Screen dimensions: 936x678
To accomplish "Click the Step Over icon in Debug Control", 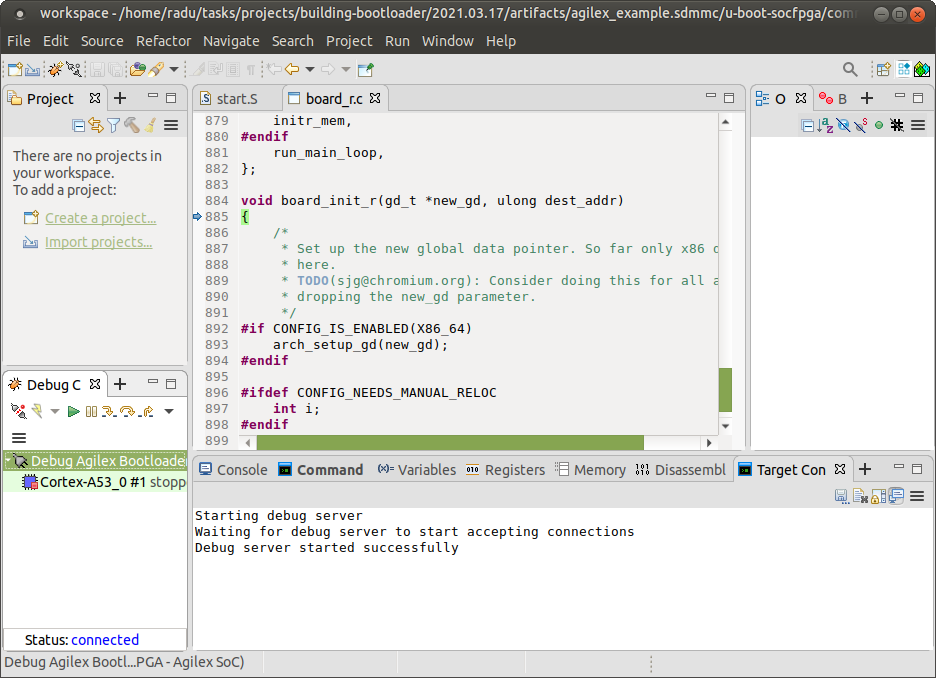I will pyautogui.click(x=127, y=411).
